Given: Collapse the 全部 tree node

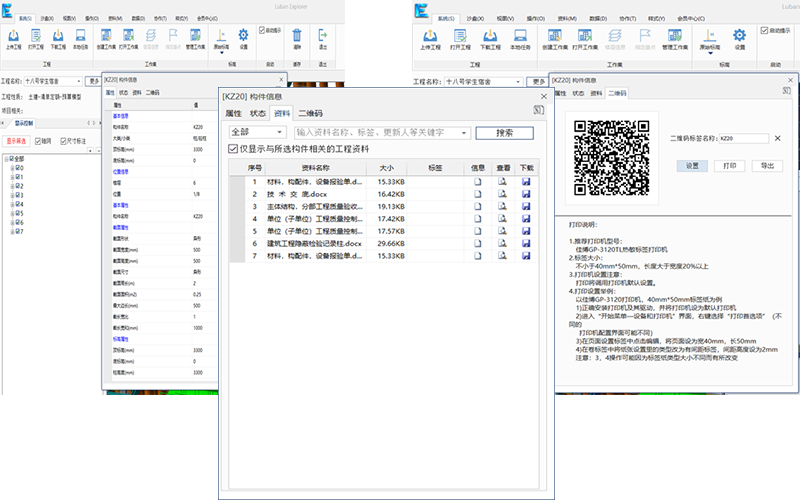Looking at the screenshot, I should coord(6,159).
